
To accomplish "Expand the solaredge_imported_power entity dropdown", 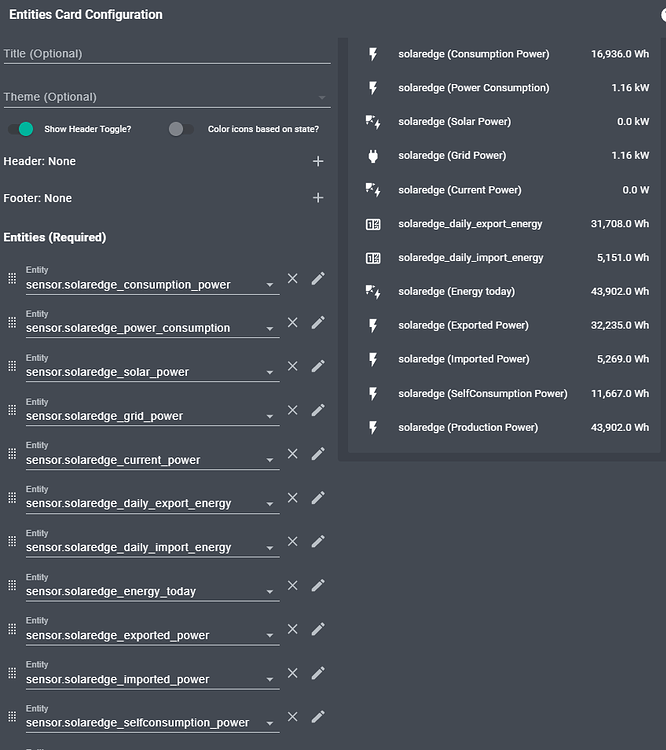I will pyautogui.click(x=270, y=680).
